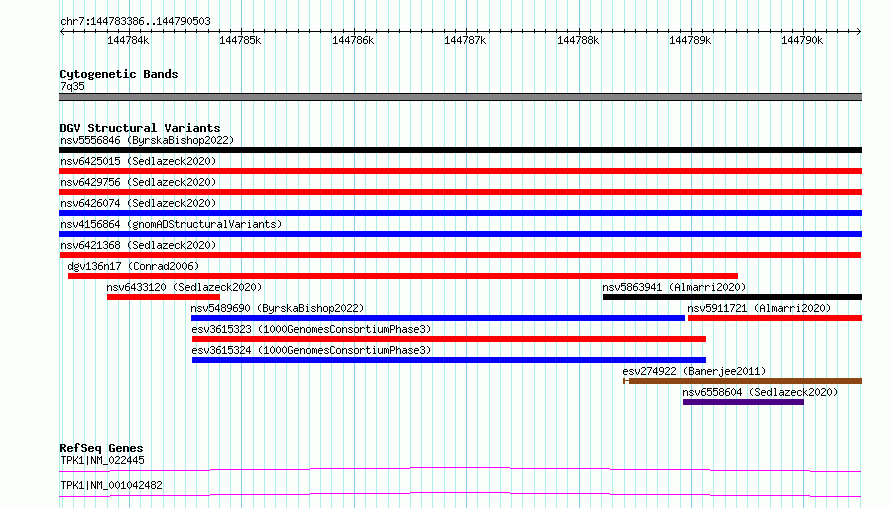
Task: Open variant nsv5911721 (Almarri2020) label
Action: pyautogui.click(x=759, y=308)
